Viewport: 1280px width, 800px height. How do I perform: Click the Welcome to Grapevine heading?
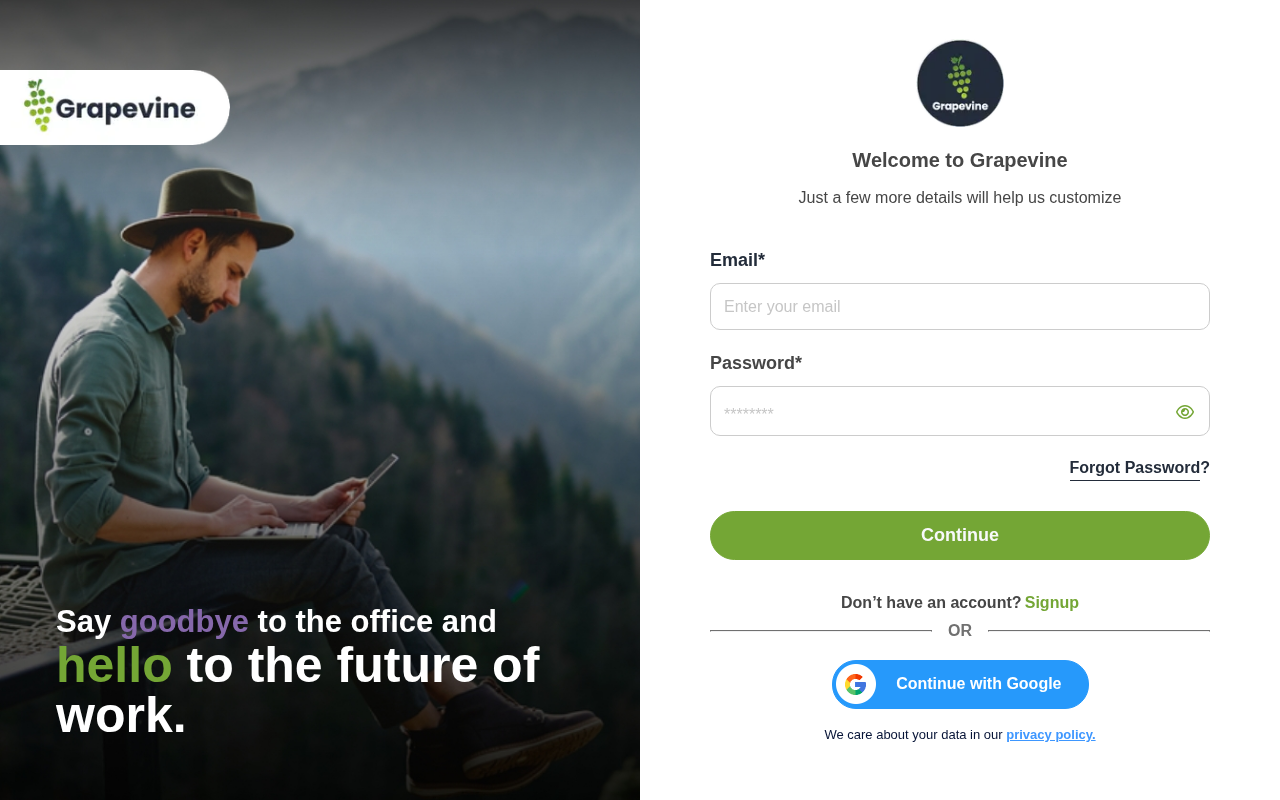click(x=960, y=160)
